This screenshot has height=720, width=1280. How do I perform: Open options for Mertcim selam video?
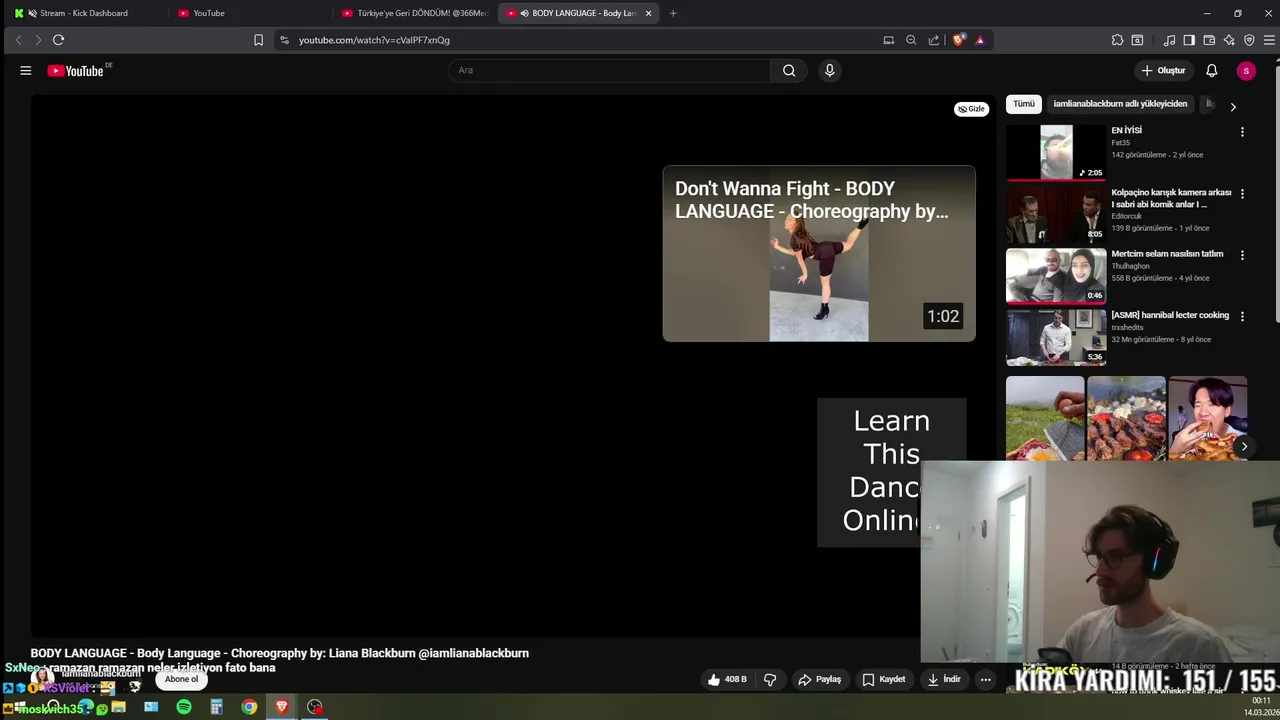coord(1242,255)
